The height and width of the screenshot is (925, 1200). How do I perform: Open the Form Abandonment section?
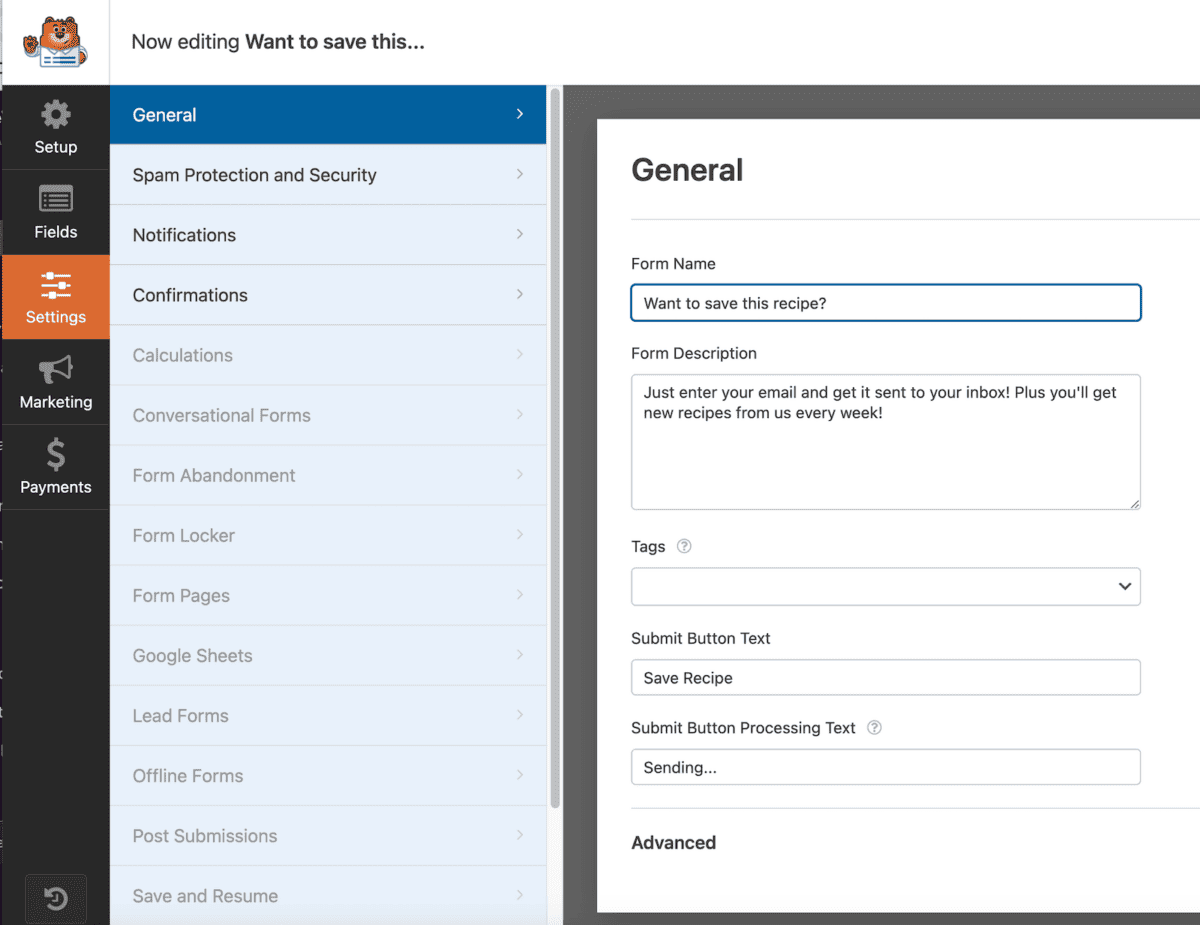[328, 475]
